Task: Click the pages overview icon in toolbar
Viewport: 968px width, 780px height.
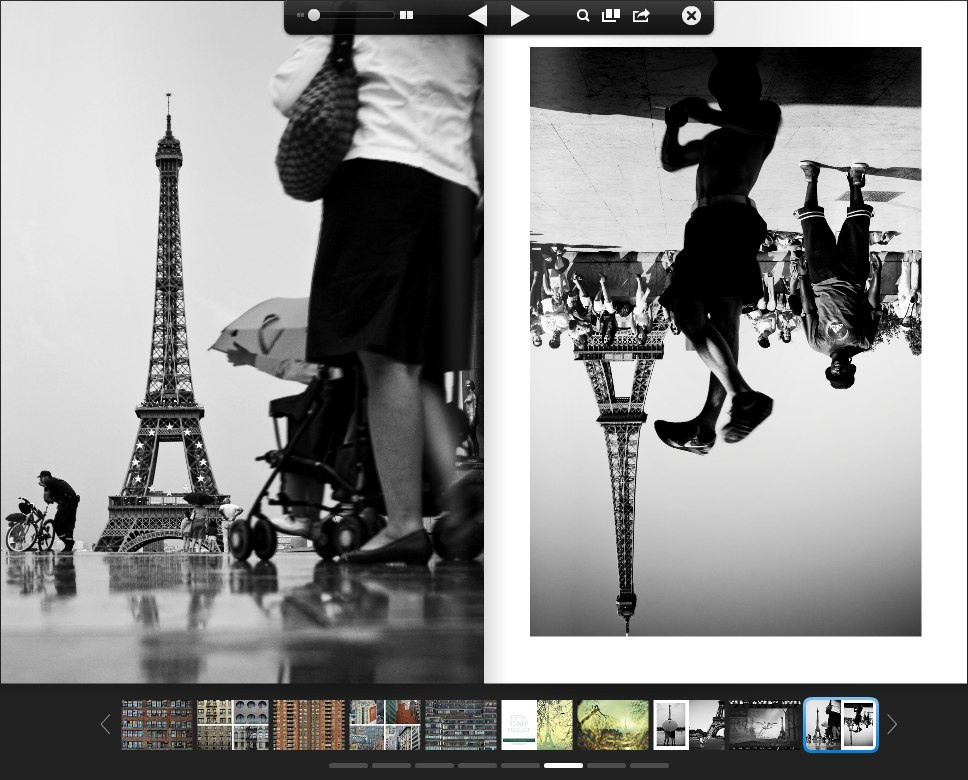Action: 610,16
